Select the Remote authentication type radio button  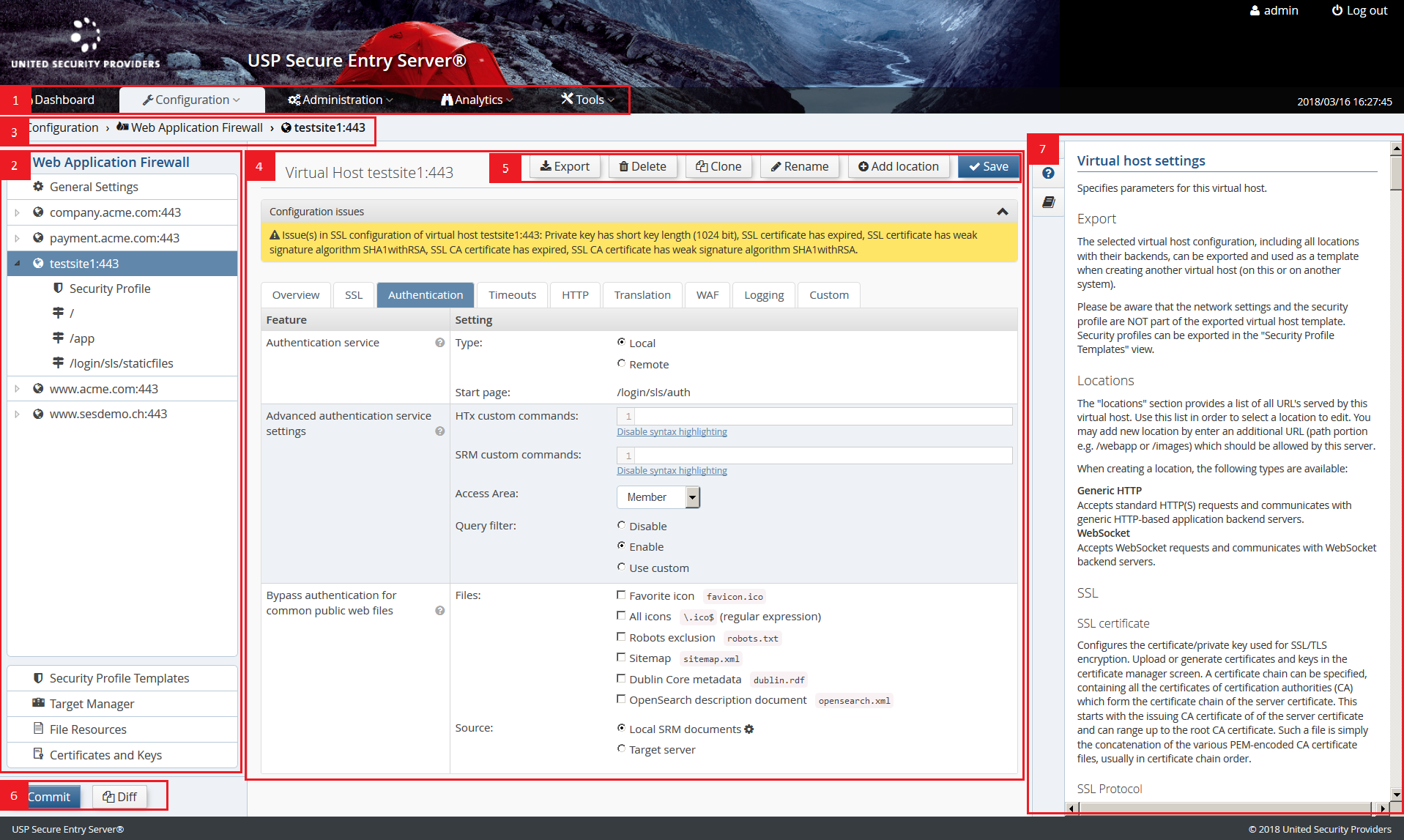tap(621, 363)
